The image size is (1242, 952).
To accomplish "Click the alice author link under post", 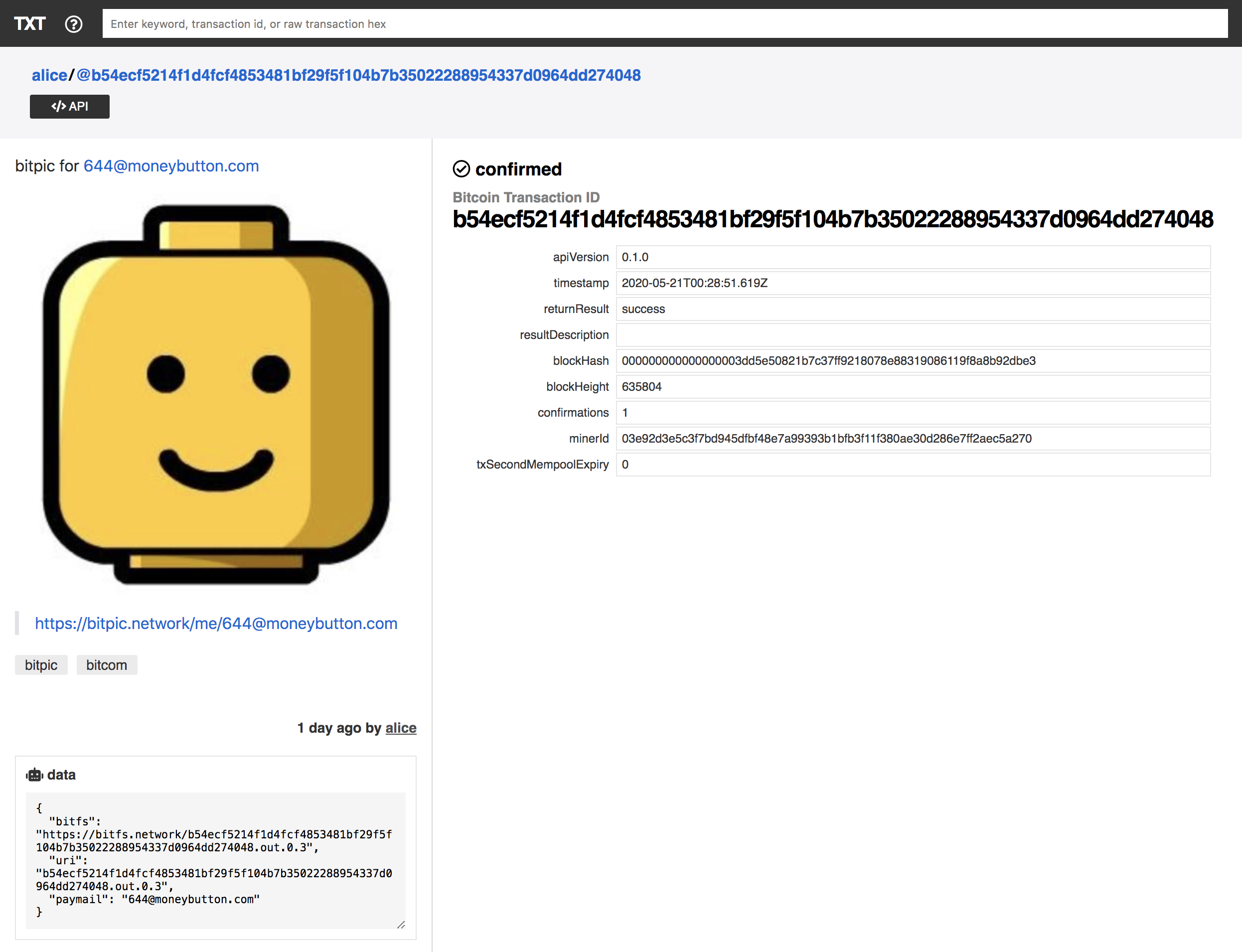I will [401, 728].
